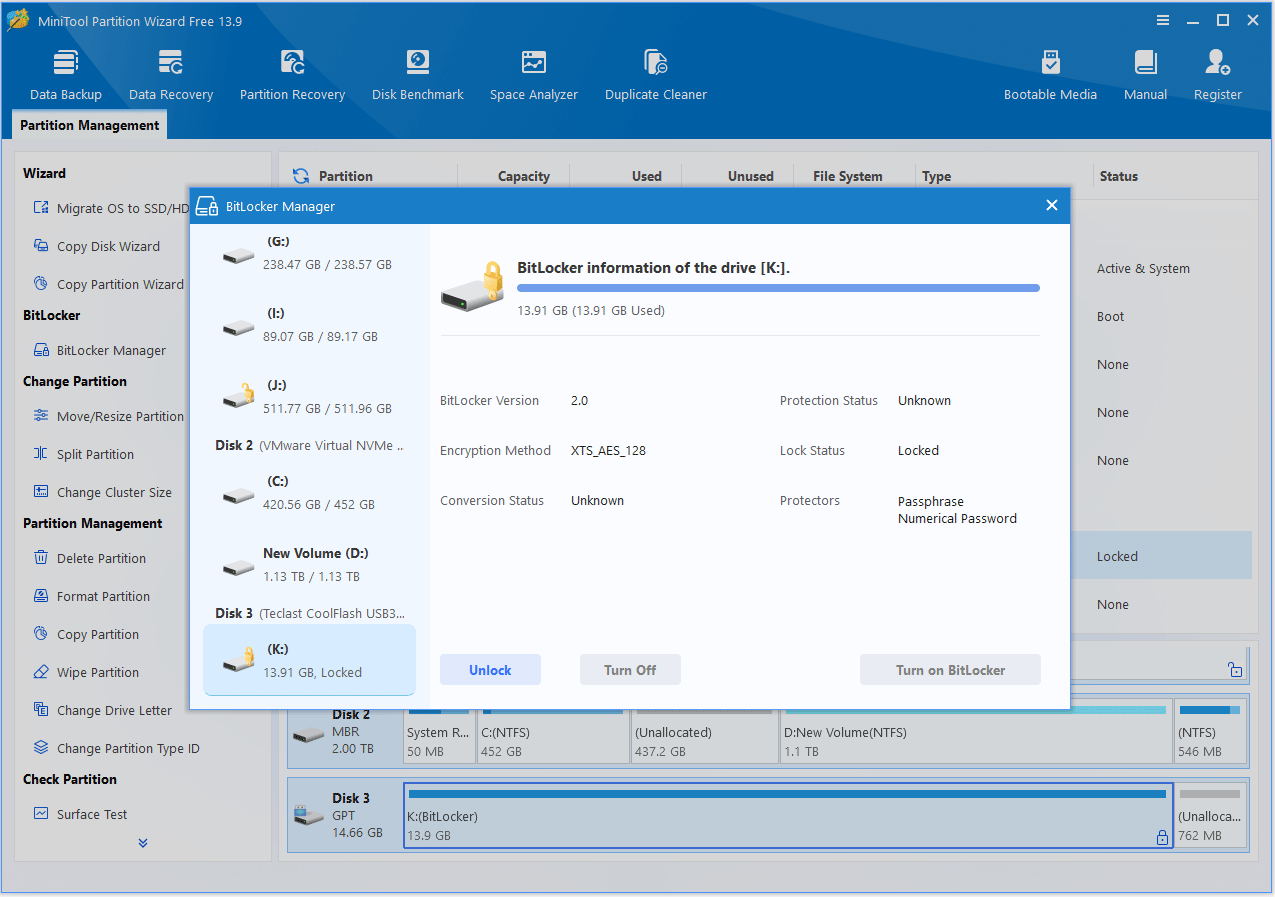The width and height of the screenshot is (1275, 897).
Task: Choose Move/Resize Partition
Action: tap(110, 416)
